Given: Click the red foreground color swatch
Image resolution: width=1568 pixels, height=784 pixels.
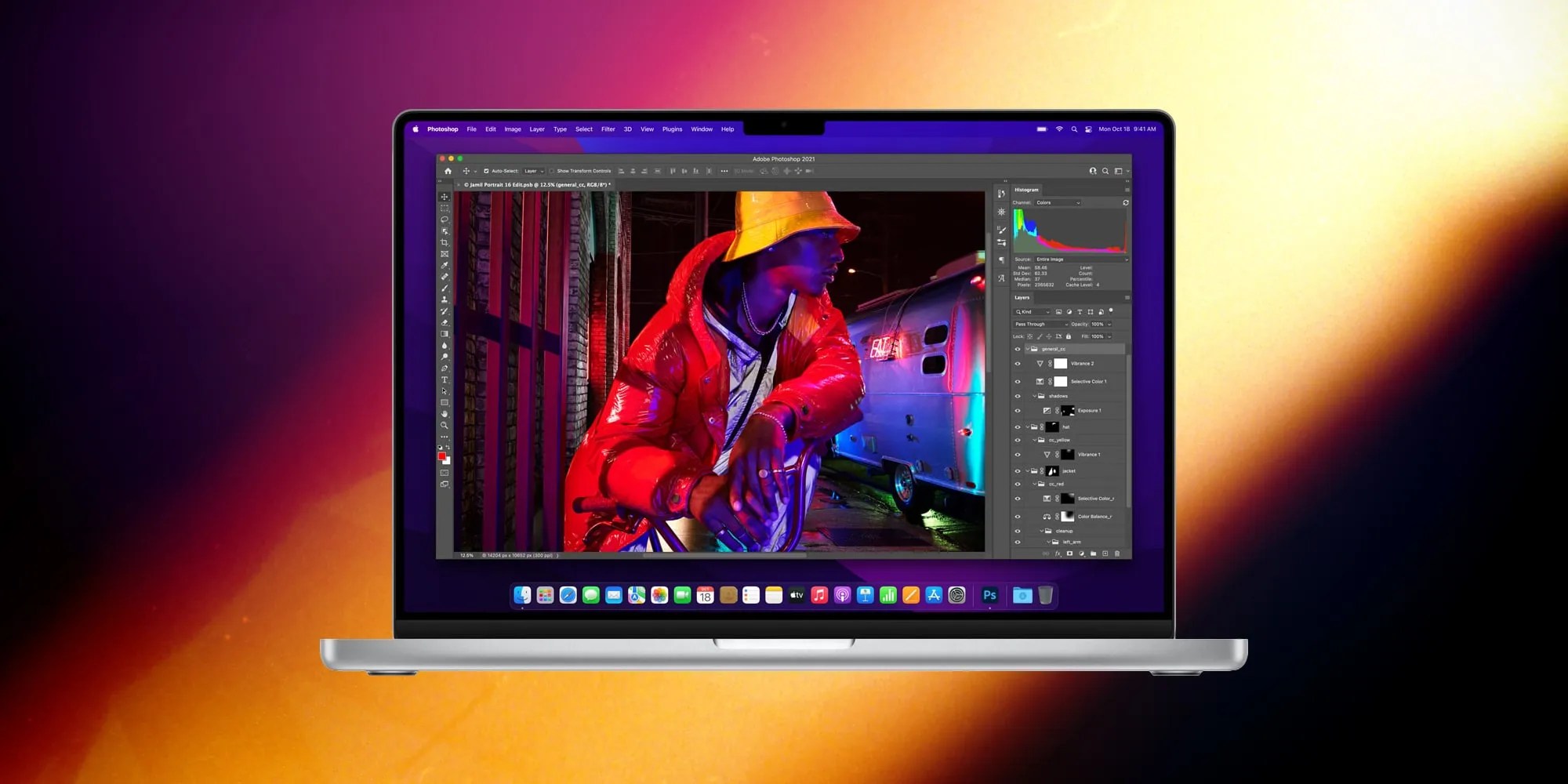Looking at the screenshot, I should 444,456.
